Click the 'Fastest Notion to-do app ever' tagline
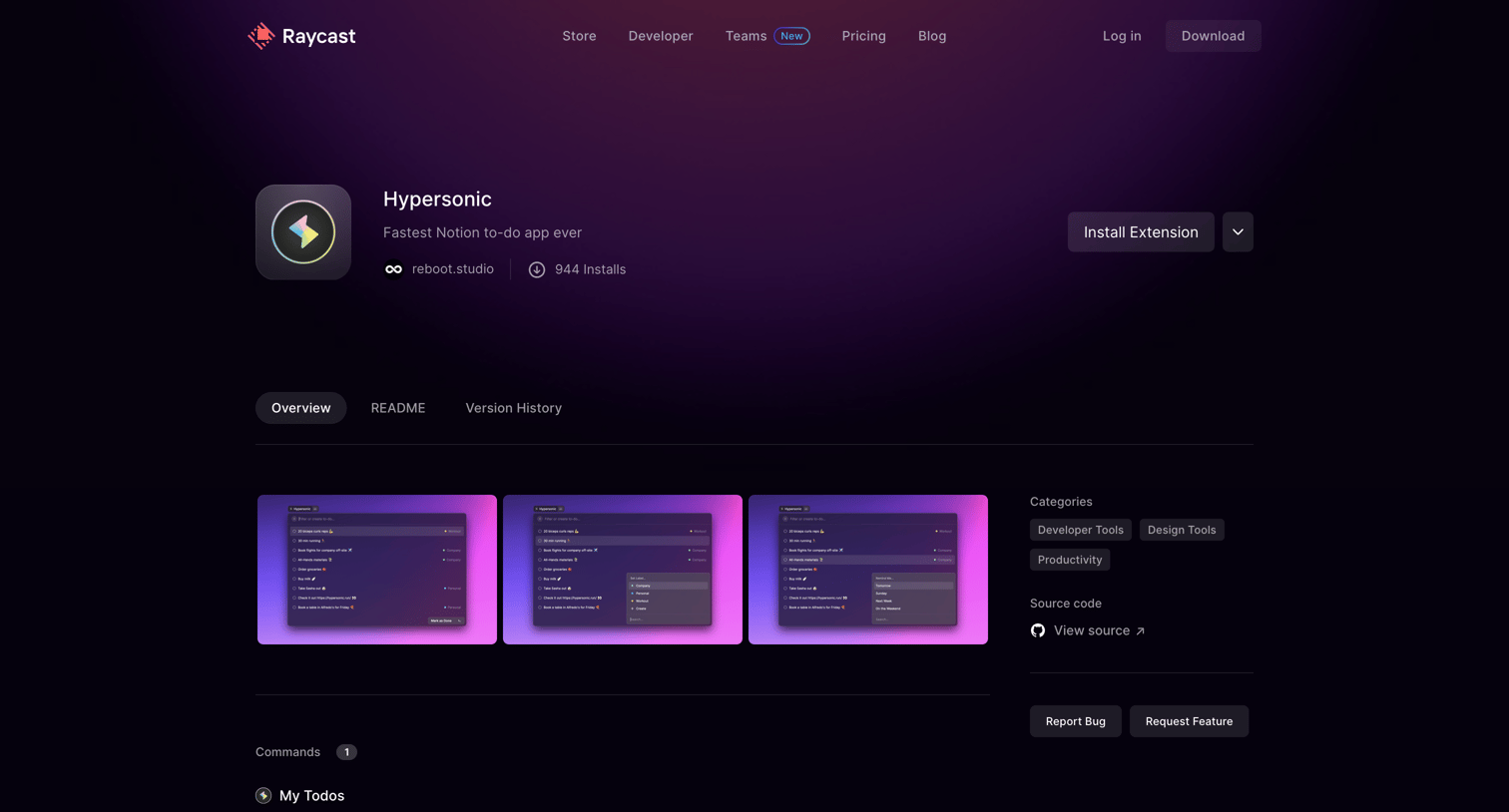 pos(482,232)
